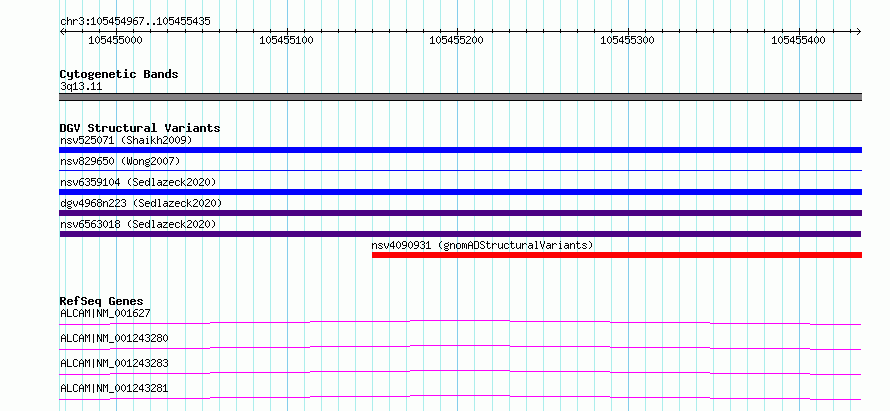This screenshot has width=890, height=411.
Task: Click ruler position 105455000
Action: pos(116,40)
